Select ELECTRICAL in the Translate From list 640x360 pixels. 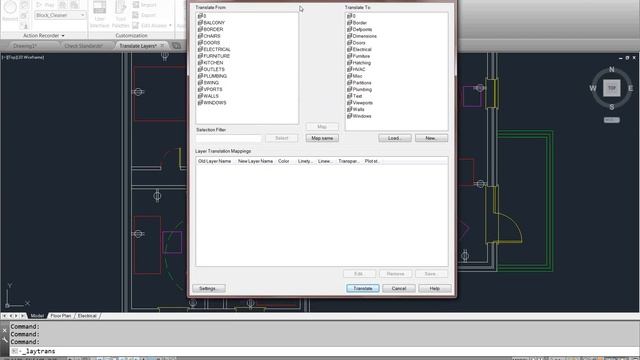point(214,49)
